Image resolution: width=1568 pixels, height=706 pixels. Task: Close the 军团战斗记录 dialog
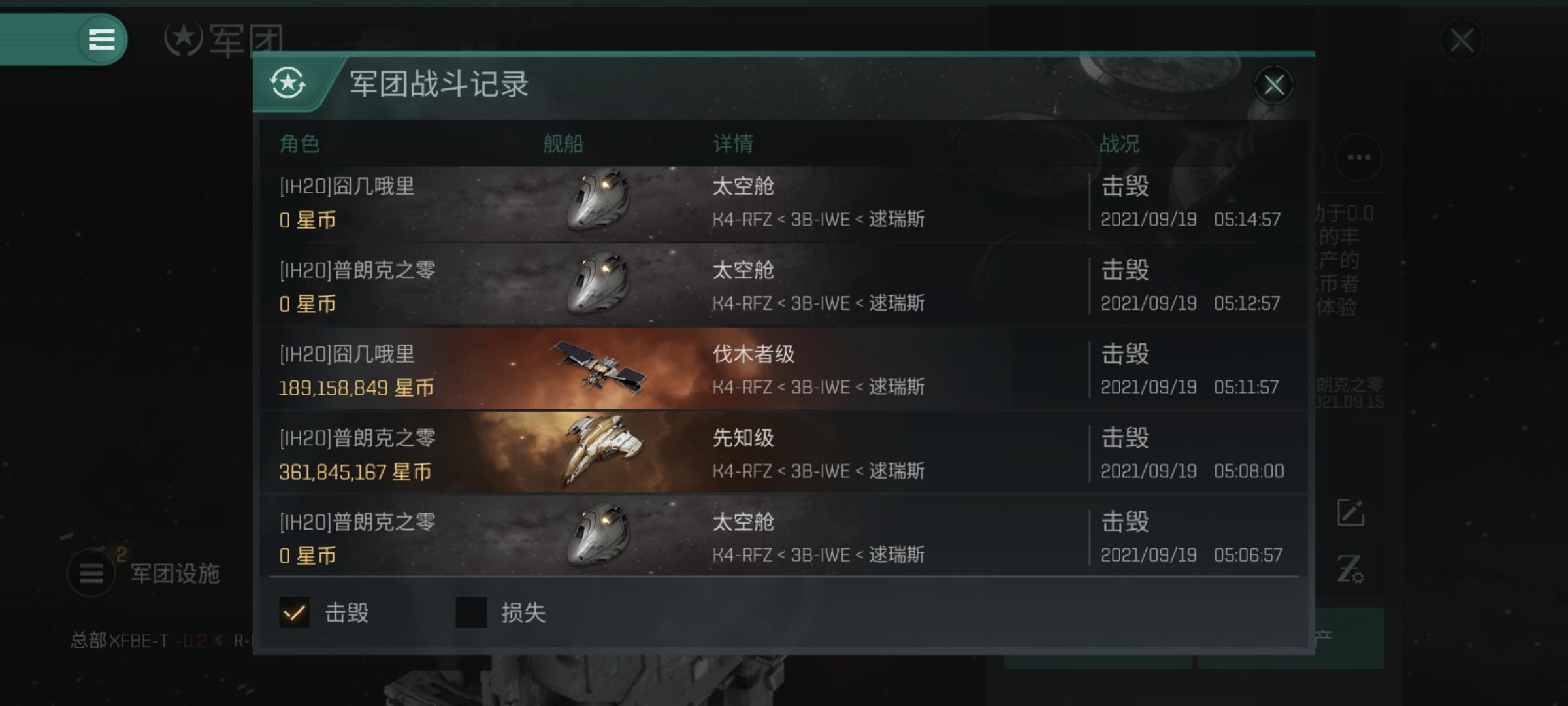[1273, 85]
